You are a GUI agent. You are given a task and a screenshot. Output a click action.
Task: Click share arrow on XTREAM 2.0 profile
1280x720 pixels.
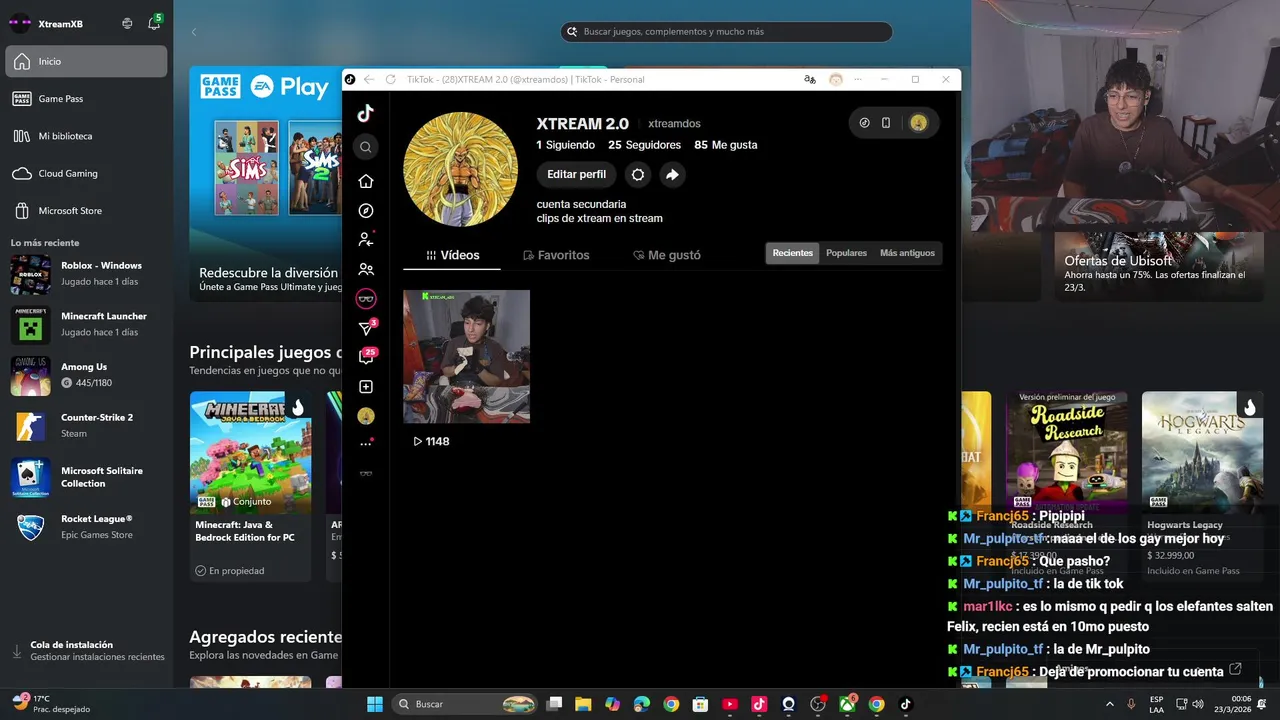click(672, 175)
